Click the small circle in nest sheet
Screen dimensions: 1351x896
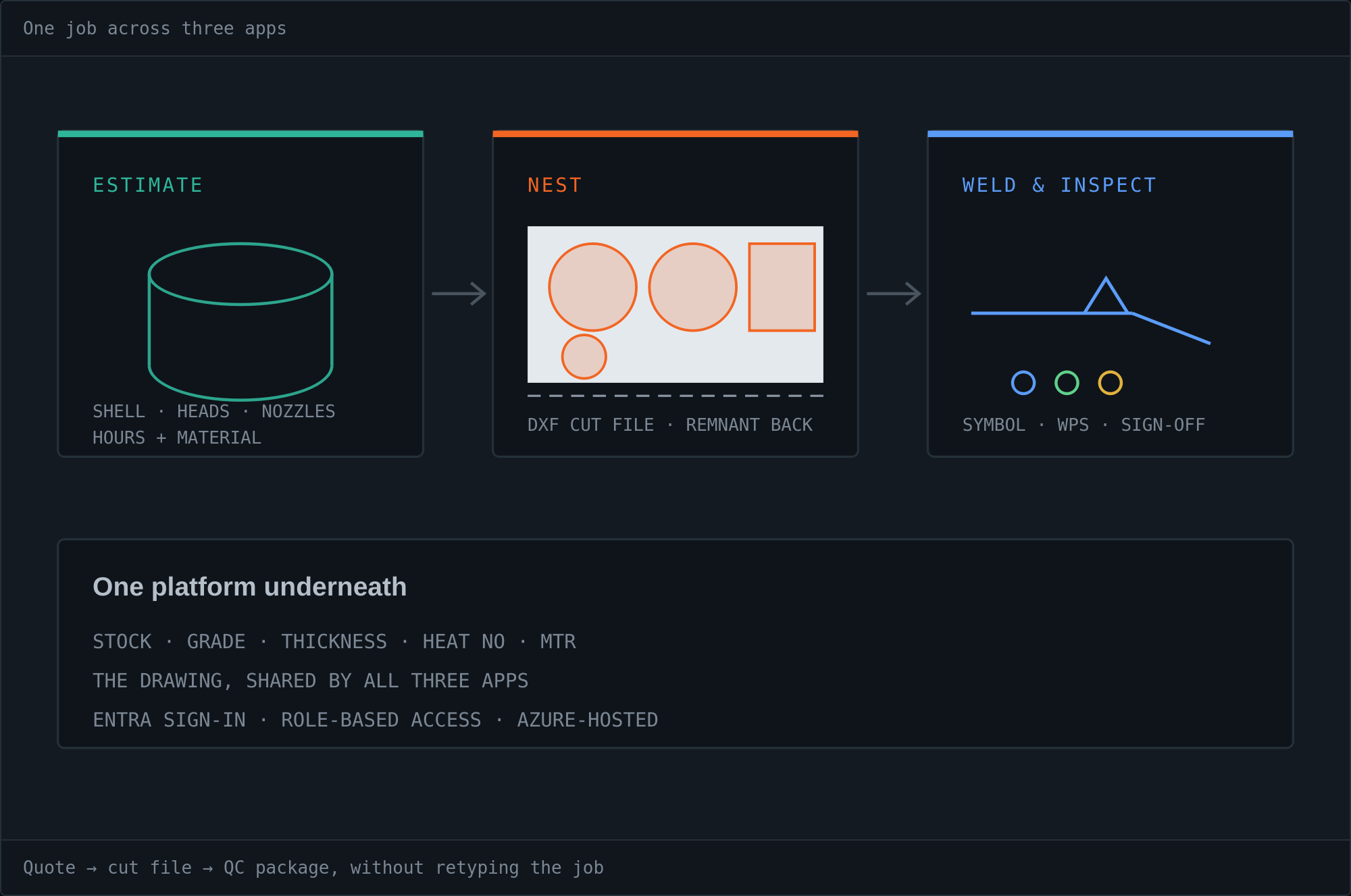584,357
